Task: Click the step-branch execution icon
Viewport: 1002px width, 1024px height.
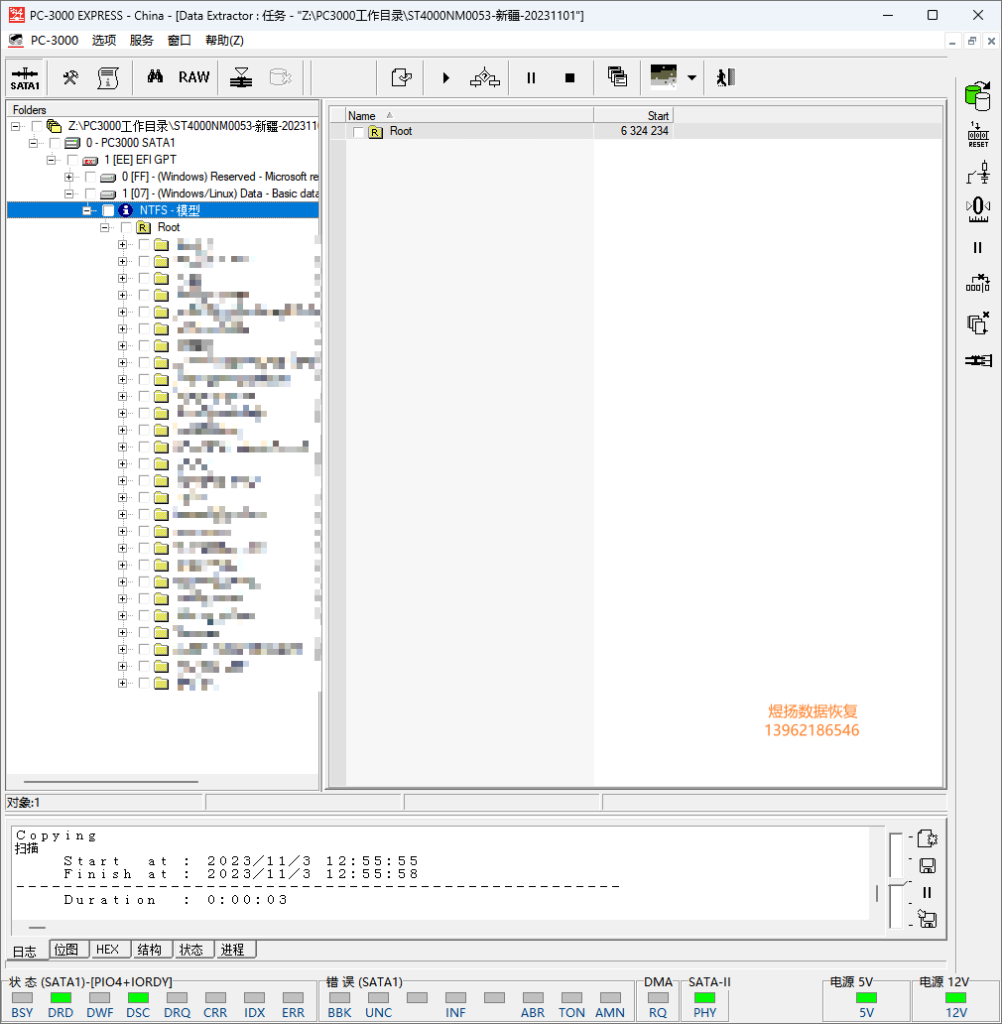Action: [485, 78]
